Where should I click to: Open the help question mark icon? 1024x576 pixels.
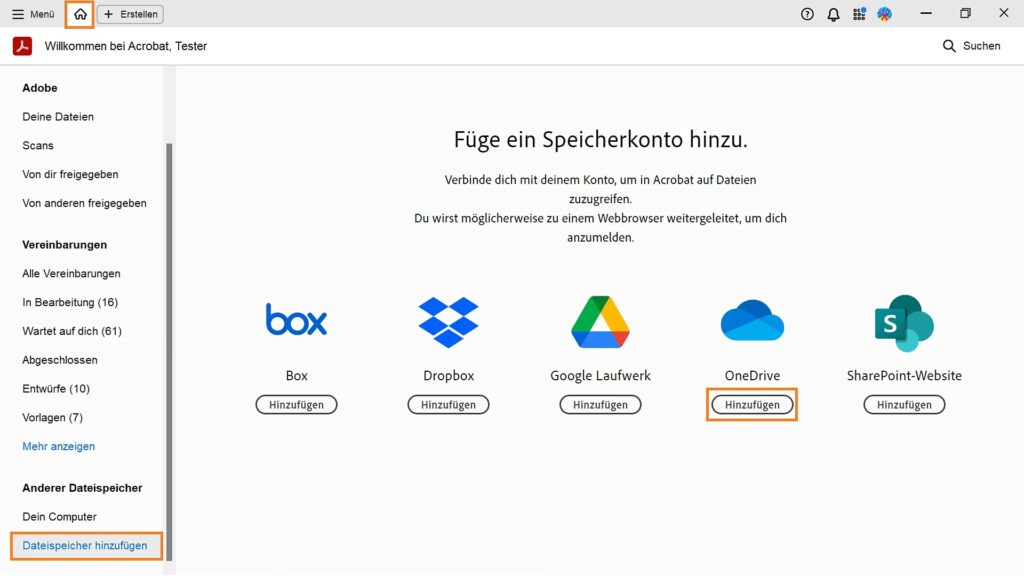click(x=807, y=14)
